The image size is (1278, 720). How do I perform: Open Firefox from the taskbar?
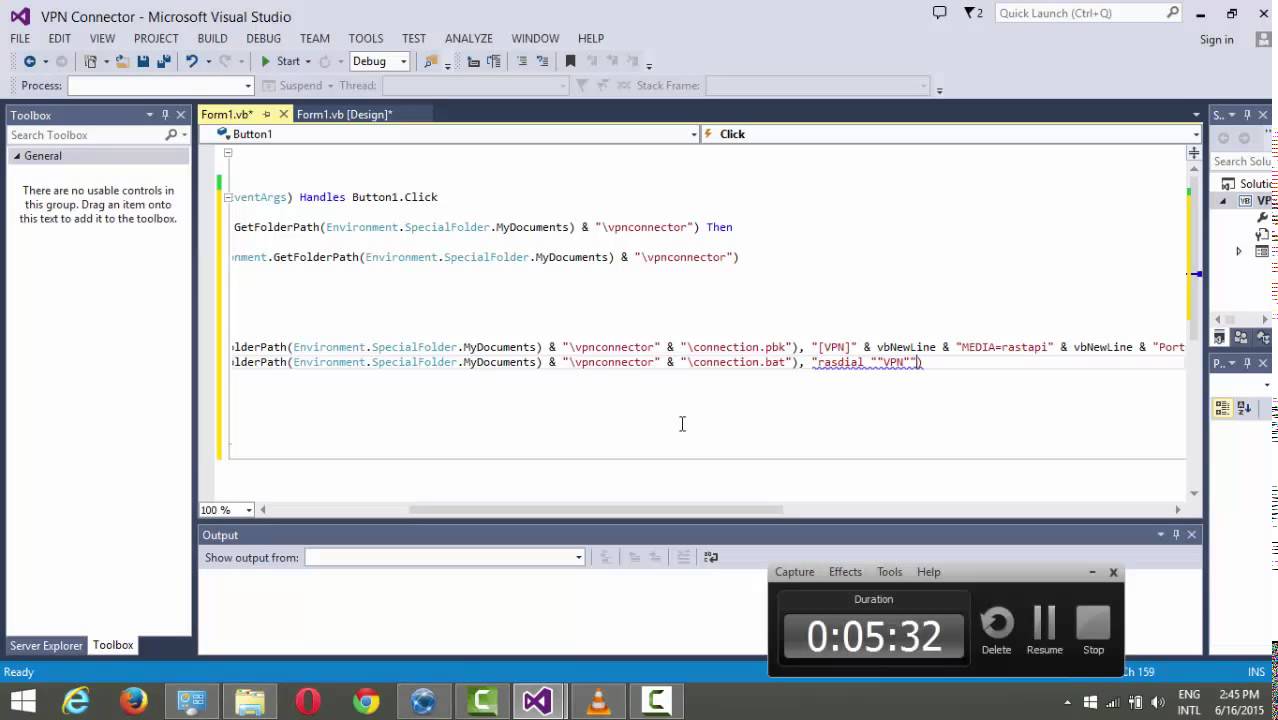click(x=133, y=702)
